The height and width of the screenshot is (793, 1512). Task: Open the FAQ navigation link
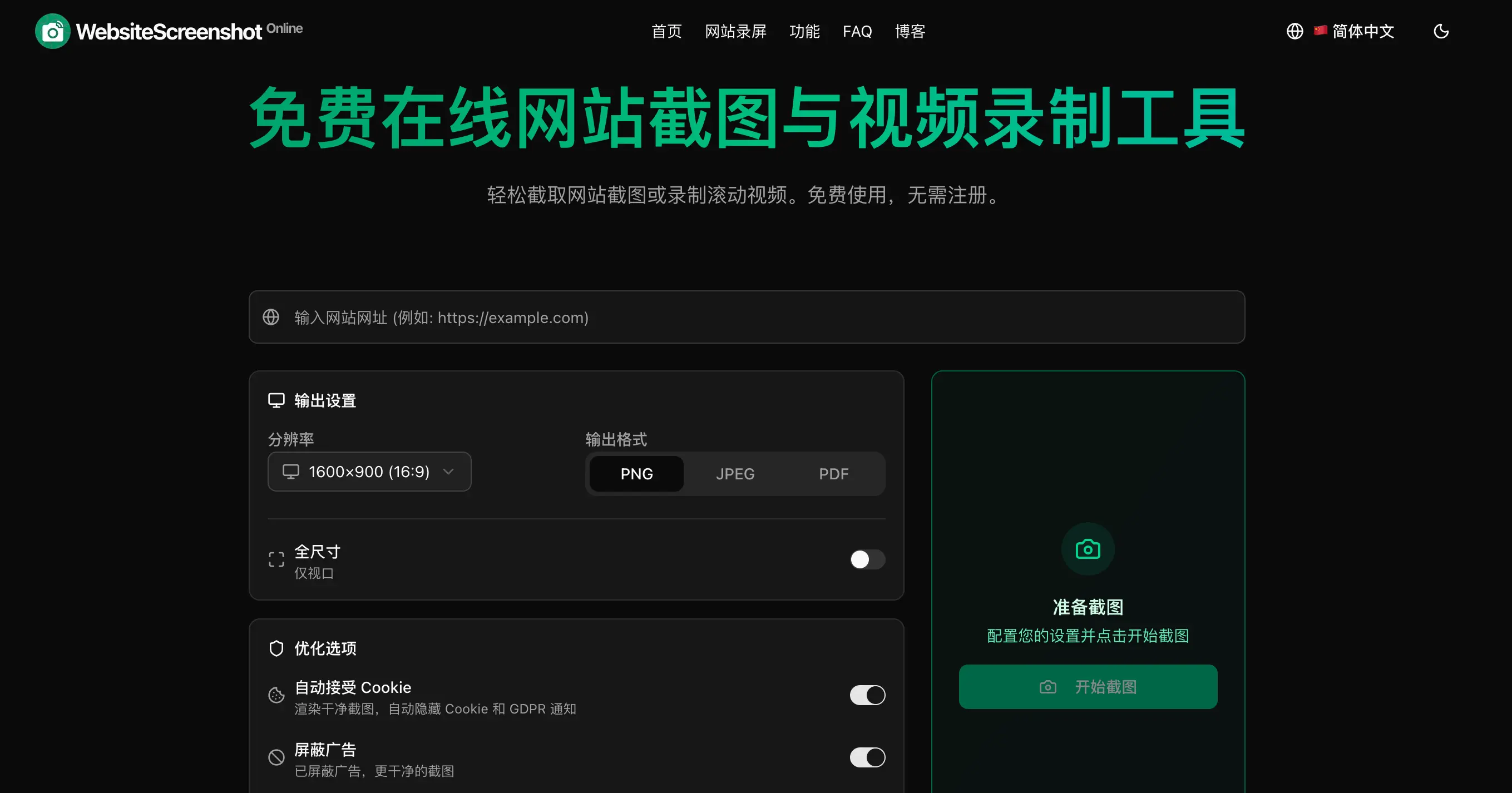point(857,31)
